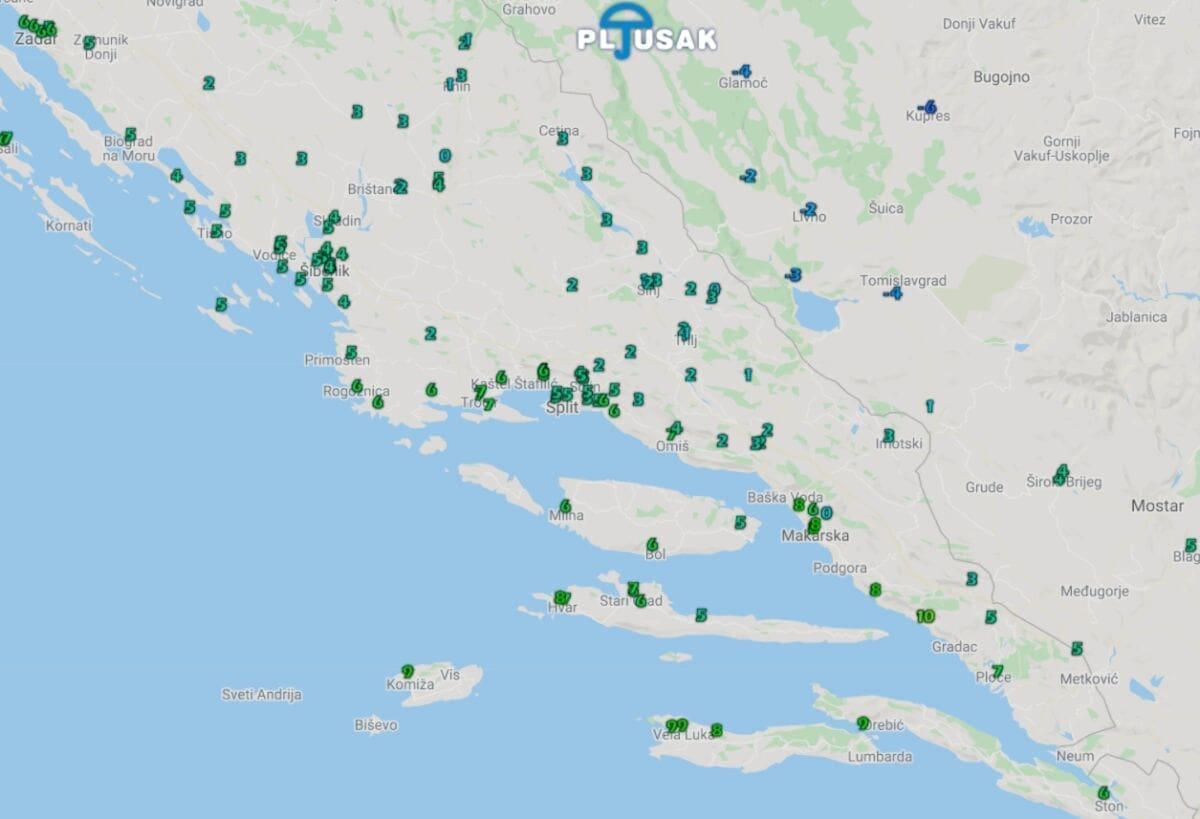1200x819 pixels.
Task: Click the 5 marker at Biograd na Moru
Action: [130, 134]
